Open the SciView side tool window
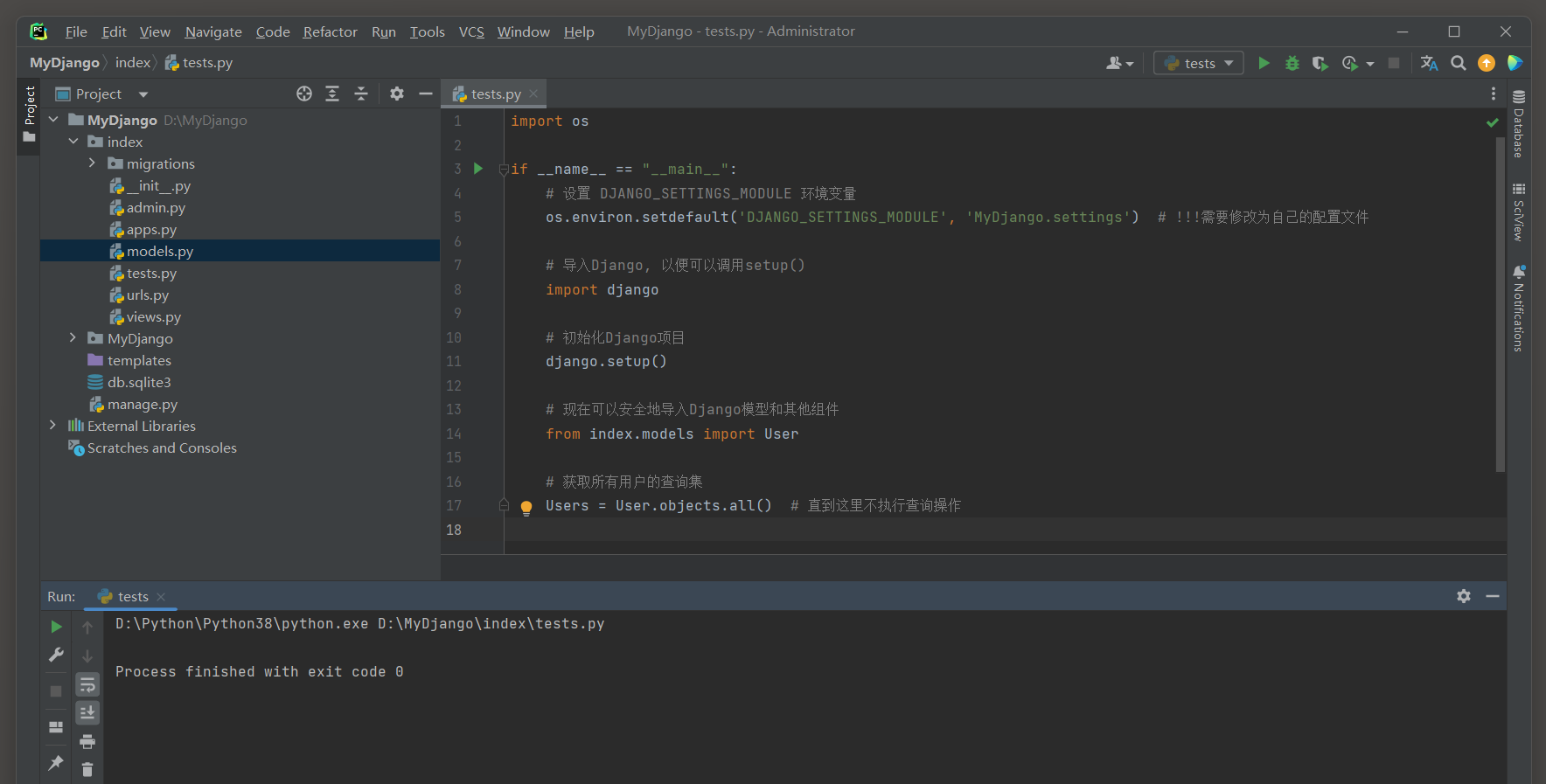 tap(1519, 212)
